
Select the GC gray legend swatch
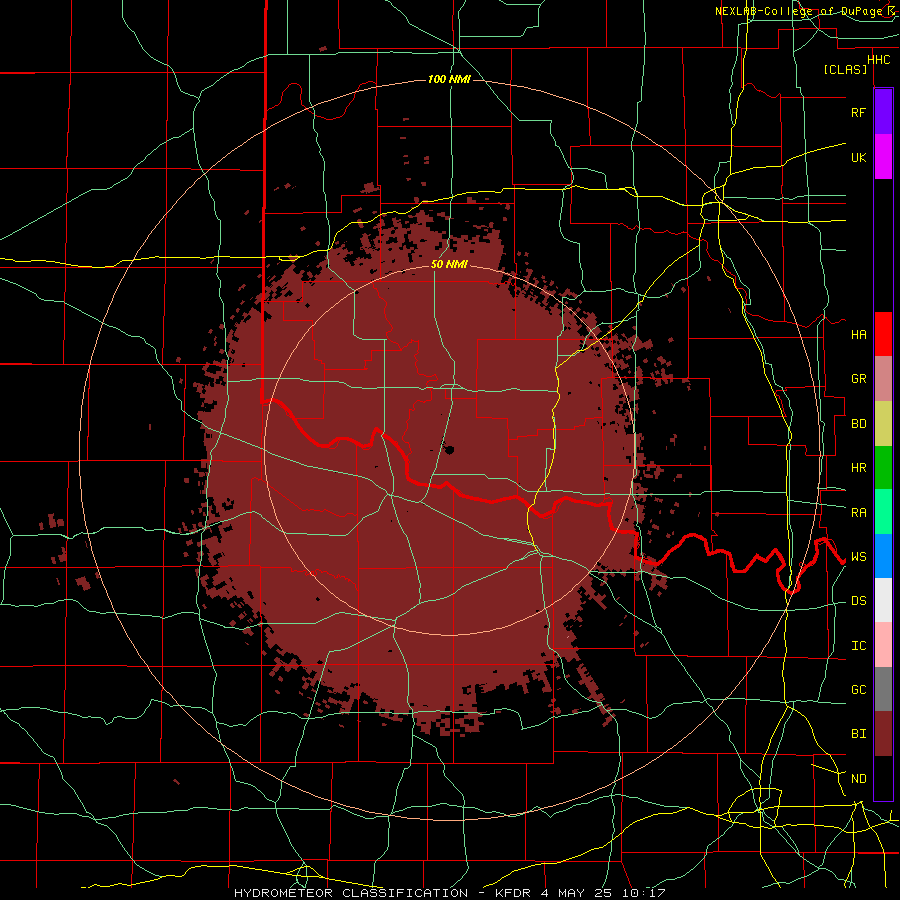point(883,689)
